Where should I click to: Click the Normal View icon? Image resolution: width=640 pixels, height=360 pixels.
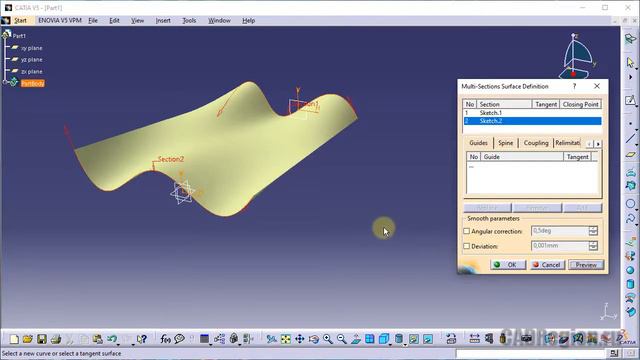(x=356, y=339)
